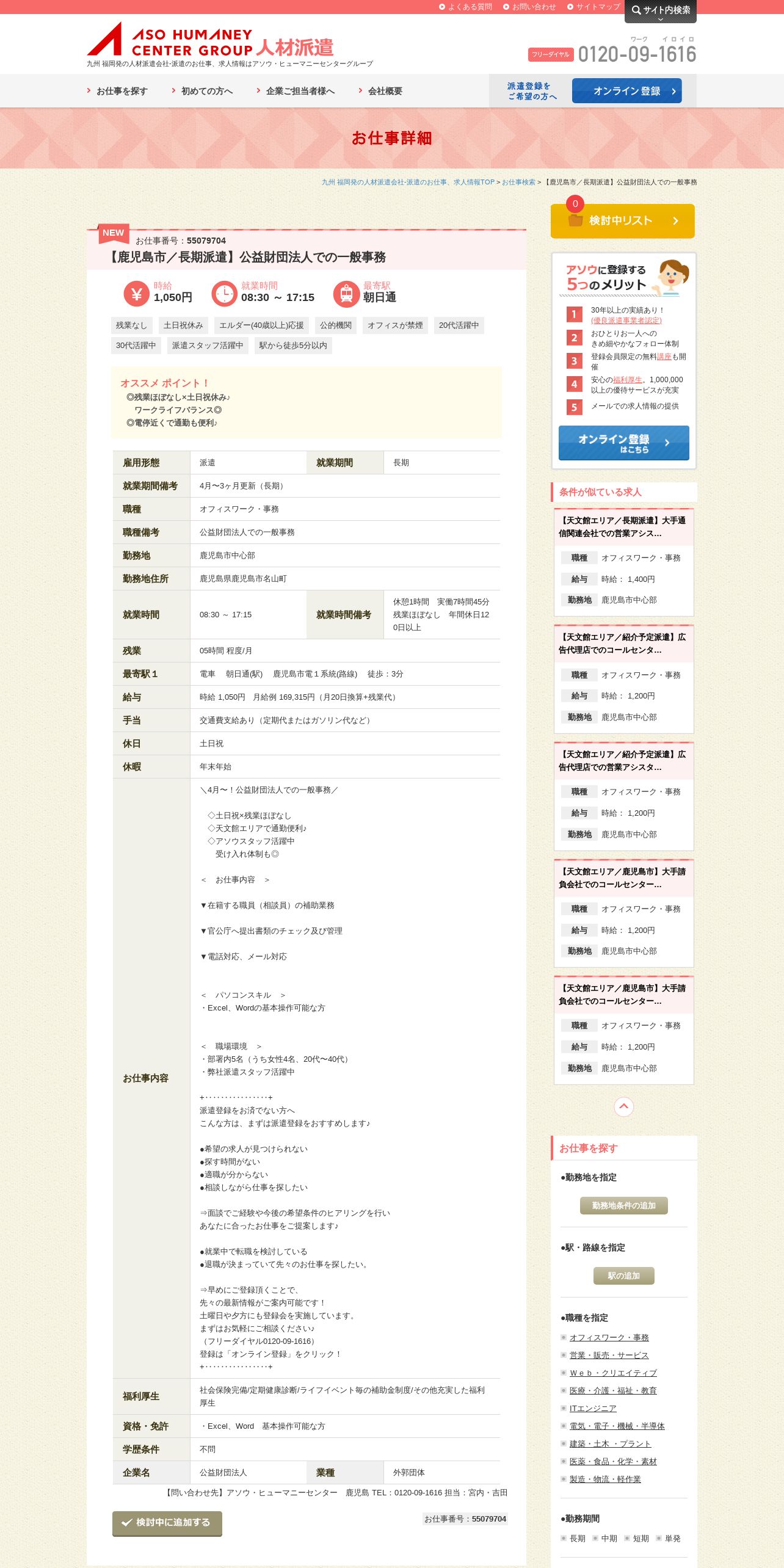Select job type オフィスワーク・事務

point(609,1337)
